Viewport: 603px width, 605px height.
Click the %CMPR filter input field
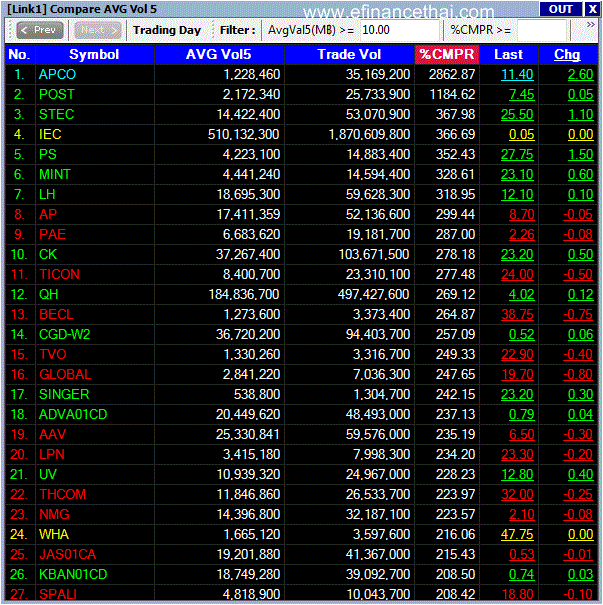tap(541, 30)
